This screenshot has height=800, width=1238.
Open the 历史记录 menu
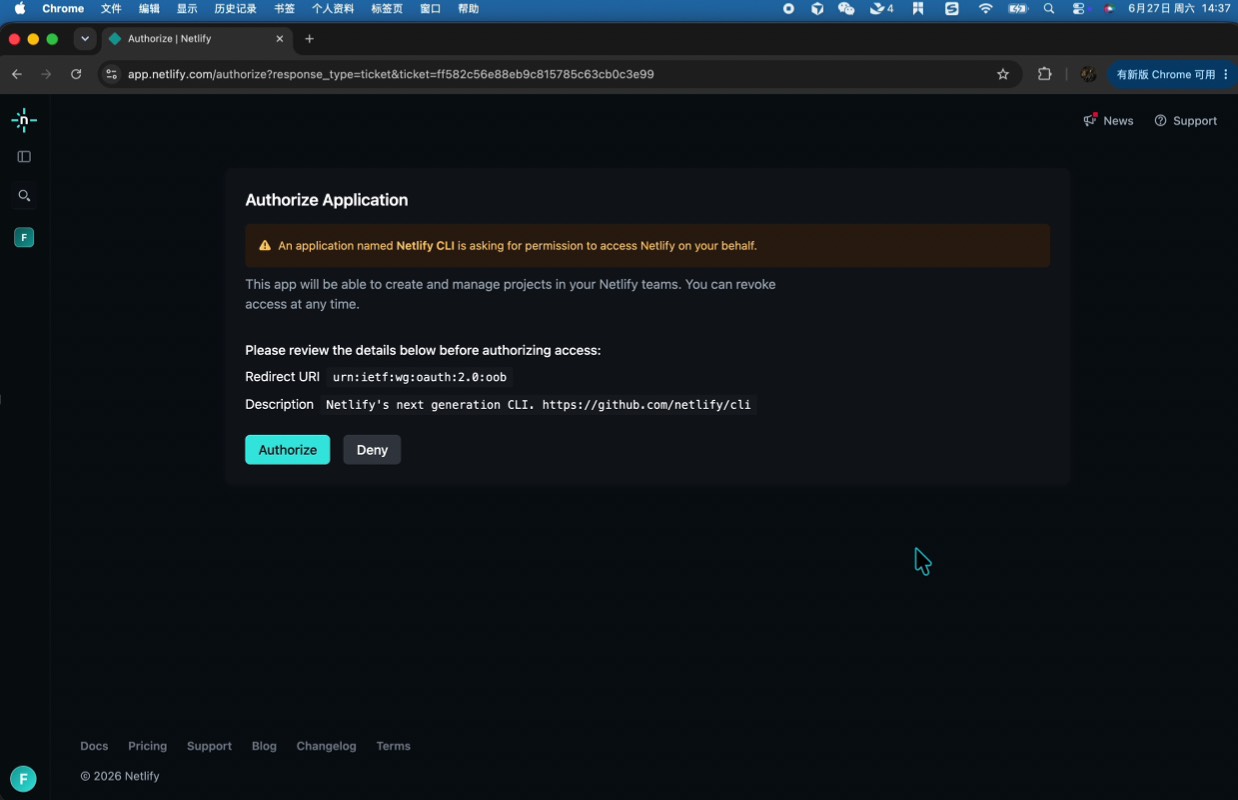tap(235, 9)
